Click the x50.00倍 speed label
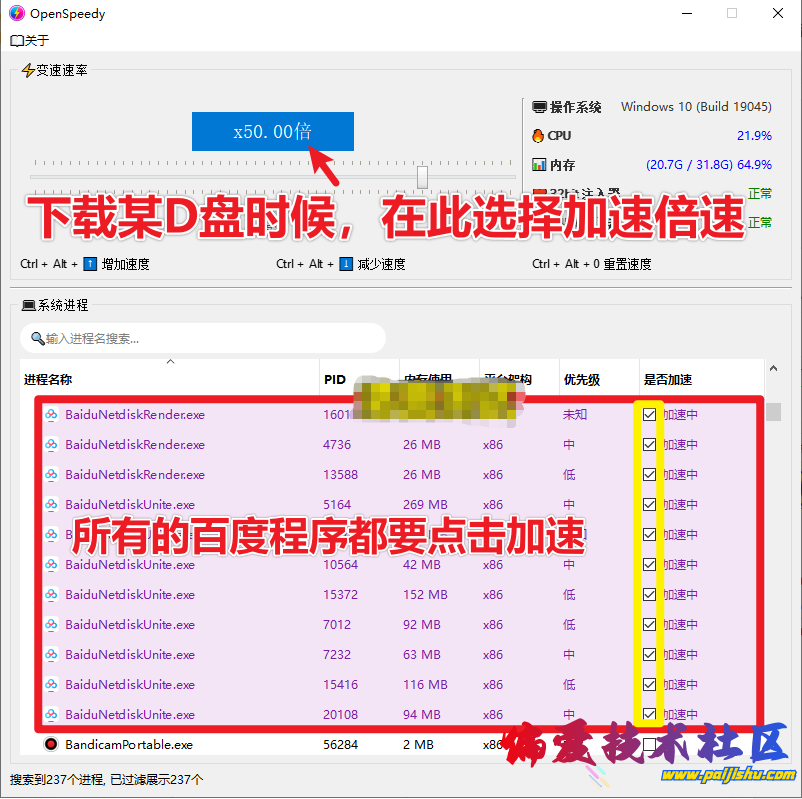The width and height of the screenshot is (802, 799). pyautogui.click(x=272, y=131)
